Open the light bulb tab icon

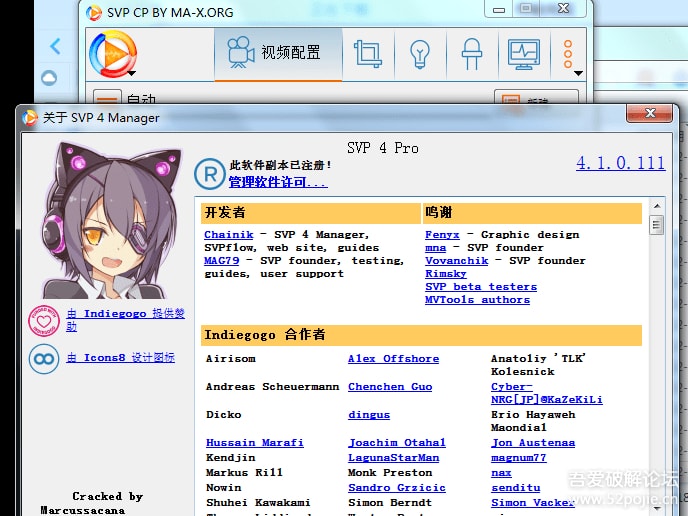[x=420, y=54]
